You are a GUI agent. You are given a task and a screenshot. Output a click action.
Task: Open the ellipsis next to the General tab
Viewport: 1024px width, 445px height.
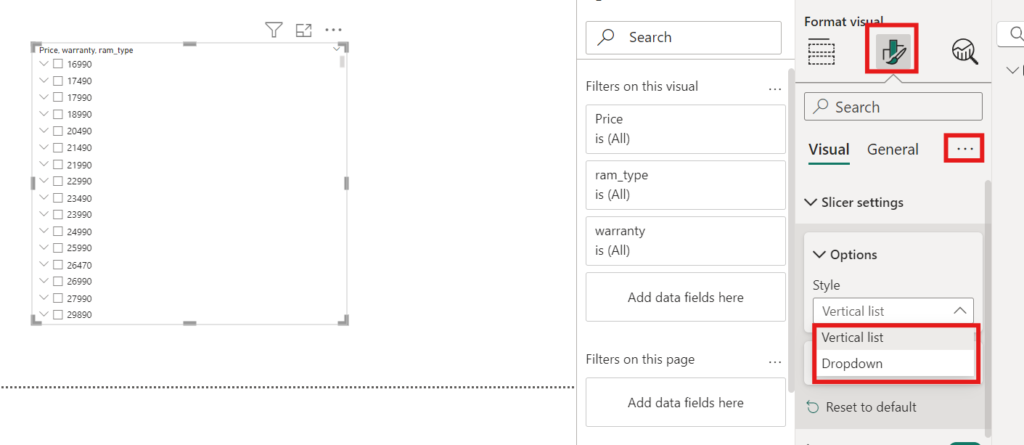point(965,150)
